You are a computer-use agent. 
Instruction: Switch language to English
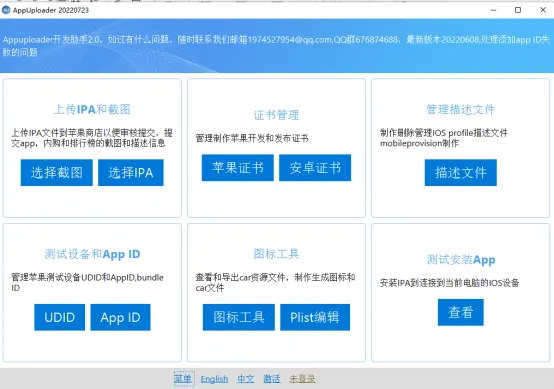coord(214,379)
